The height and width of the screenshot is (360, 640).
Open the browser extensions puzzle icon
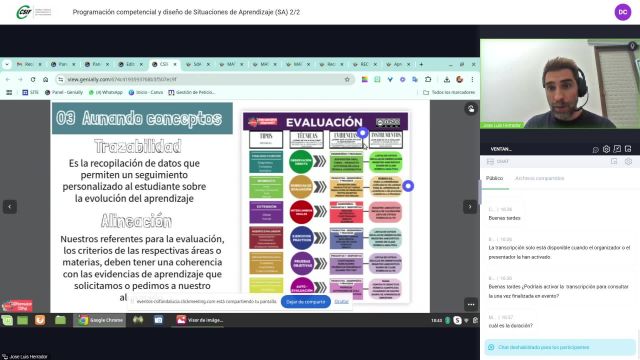(428, 80)
